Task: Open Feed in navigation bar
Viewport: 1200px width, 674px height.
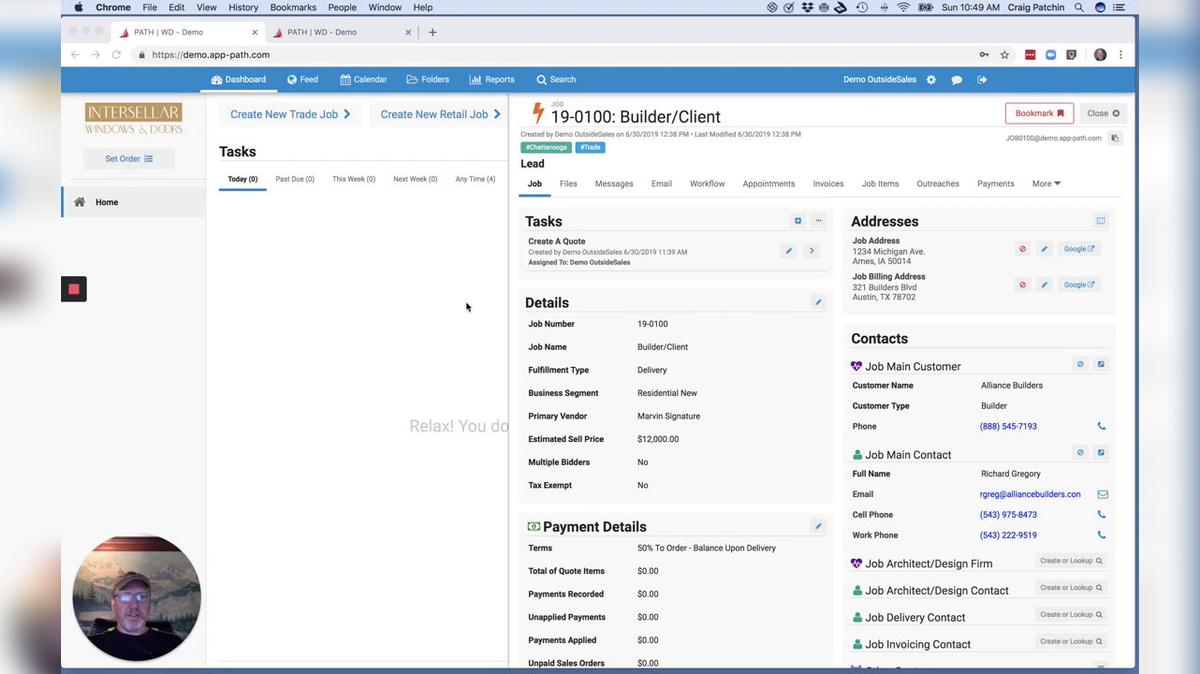Action: tap(302, 80)
